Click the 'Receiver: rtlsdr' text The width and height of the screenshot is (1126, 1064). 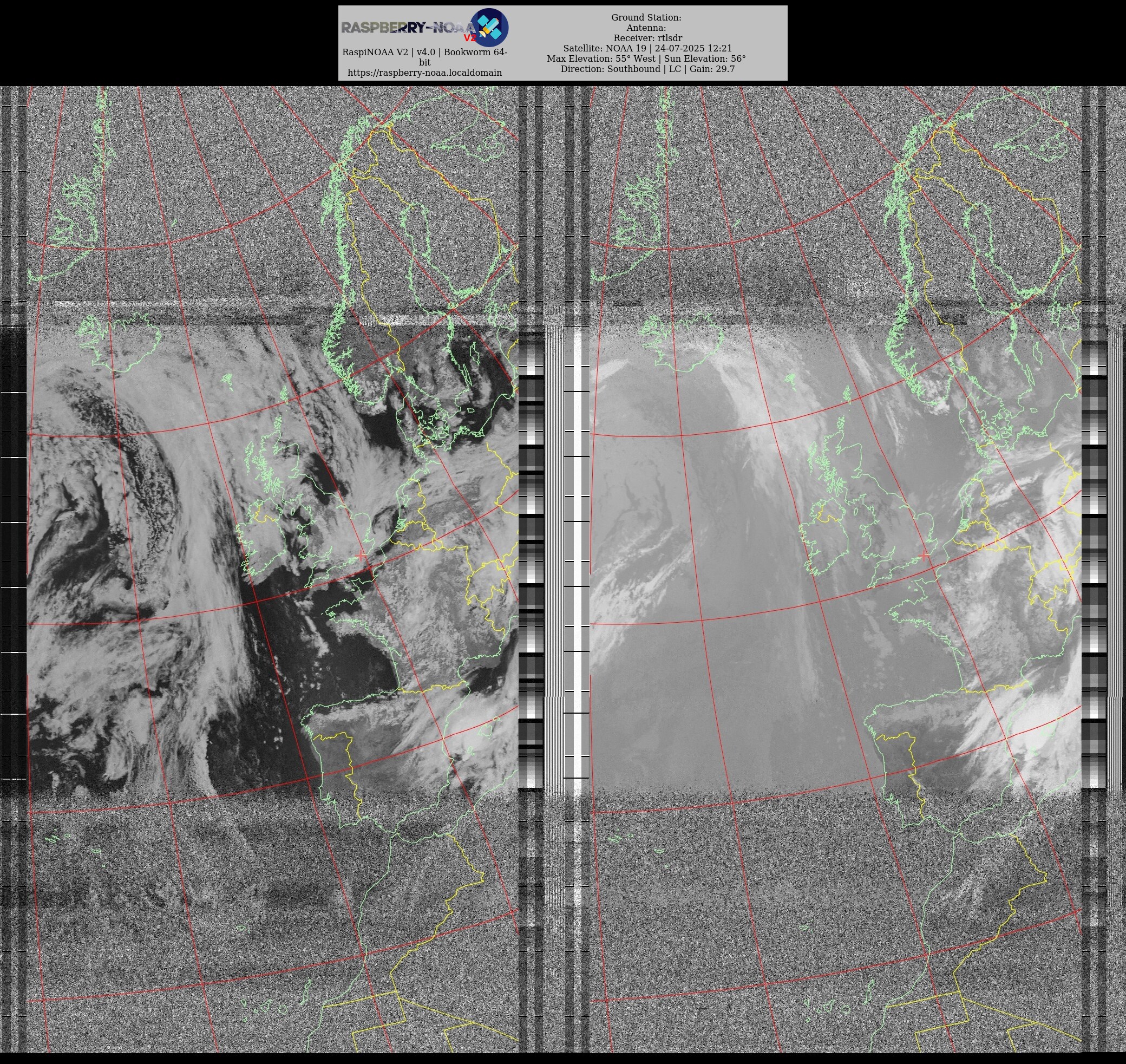click(647, 38)
